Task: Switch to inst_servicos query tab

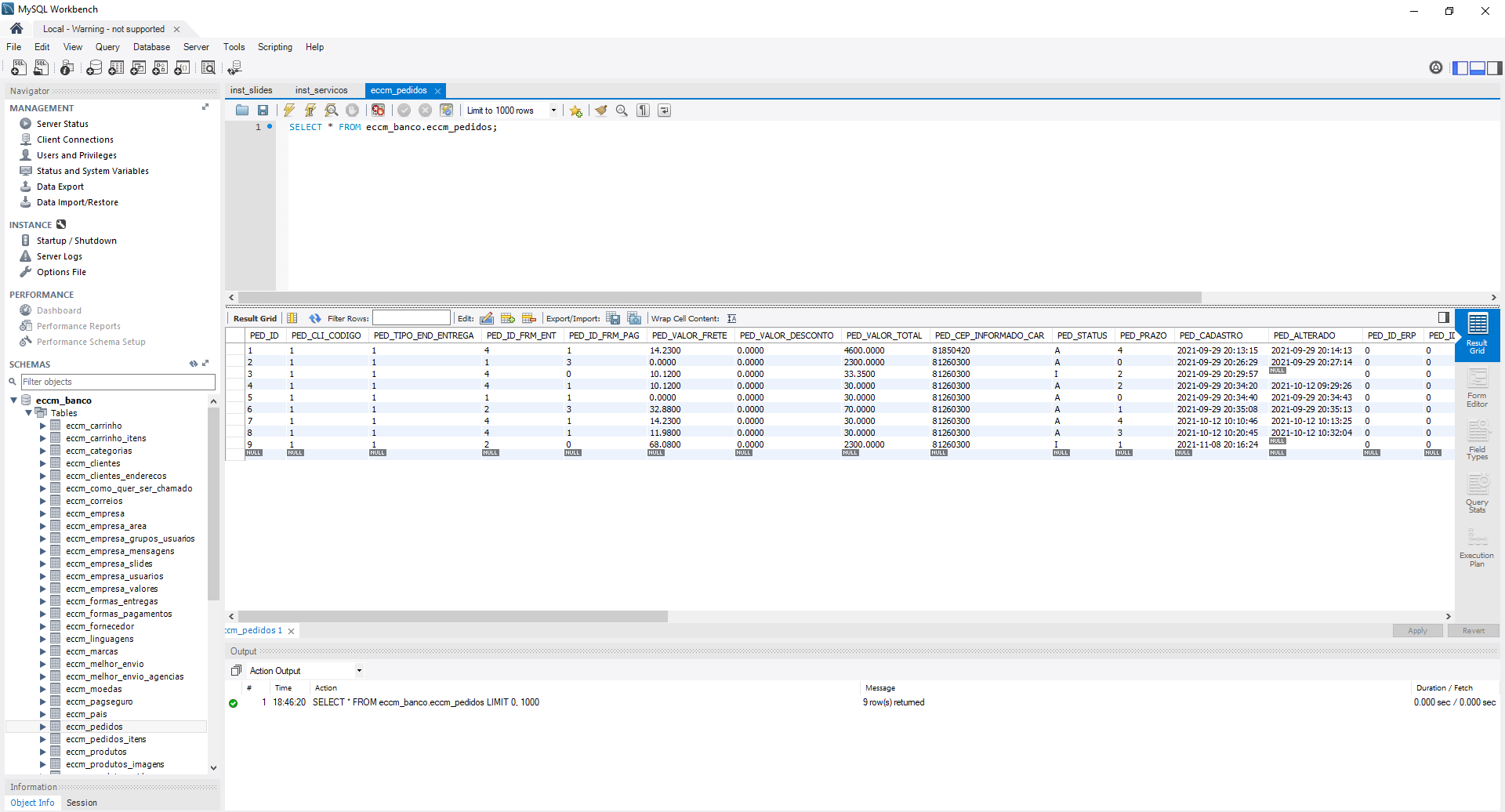Action: (321, 90)
